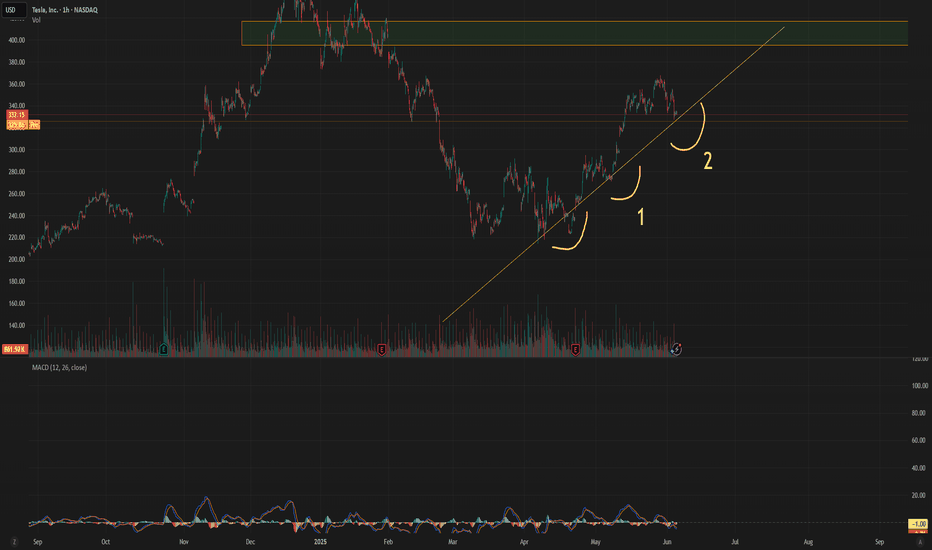Click the 160.00 price scale label

click(x=17, y=303)
